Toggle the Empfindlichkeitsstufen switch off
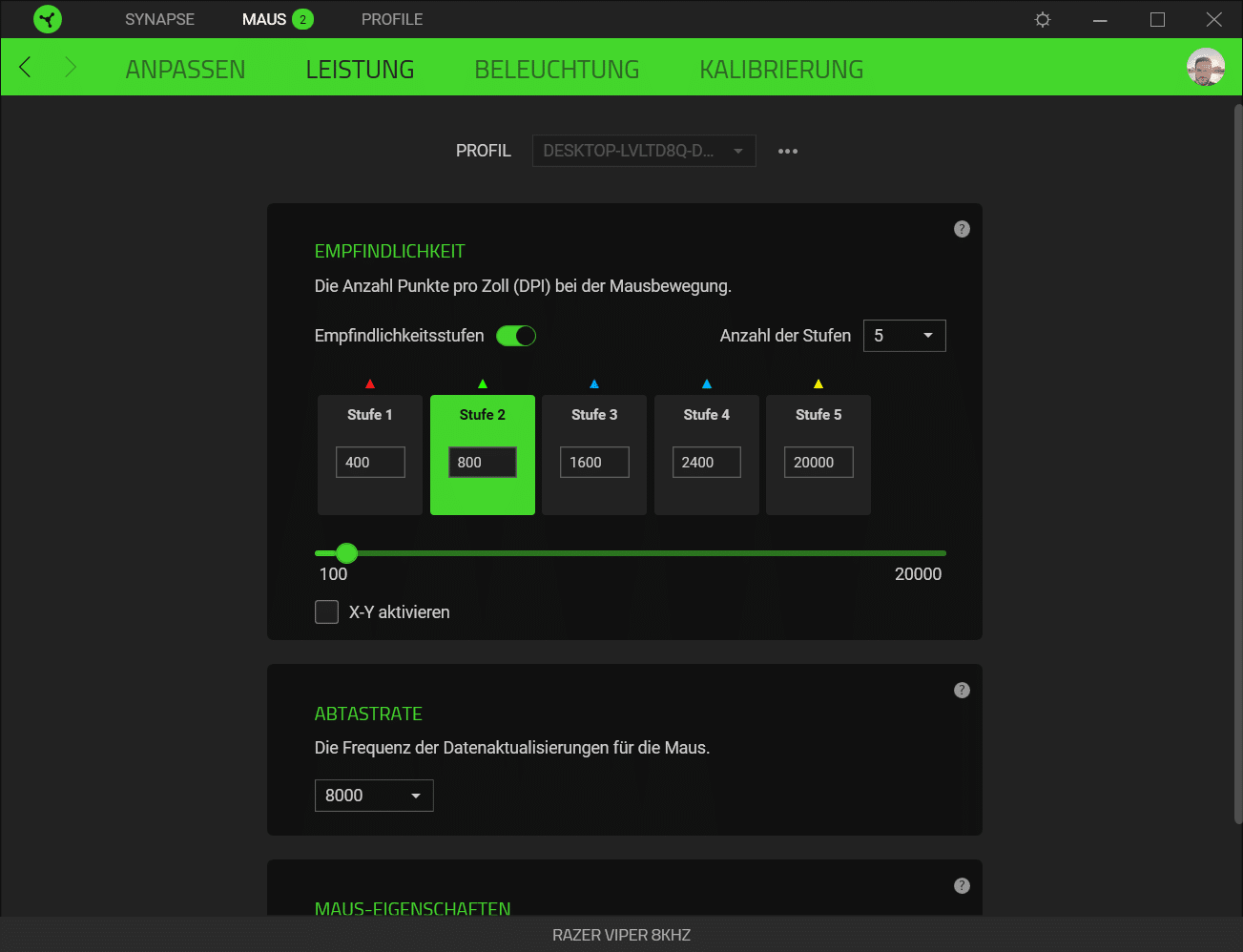Image resolution: width=1243 pixels, height=952 pixels. pyautogui.click(x=516, y=336)
